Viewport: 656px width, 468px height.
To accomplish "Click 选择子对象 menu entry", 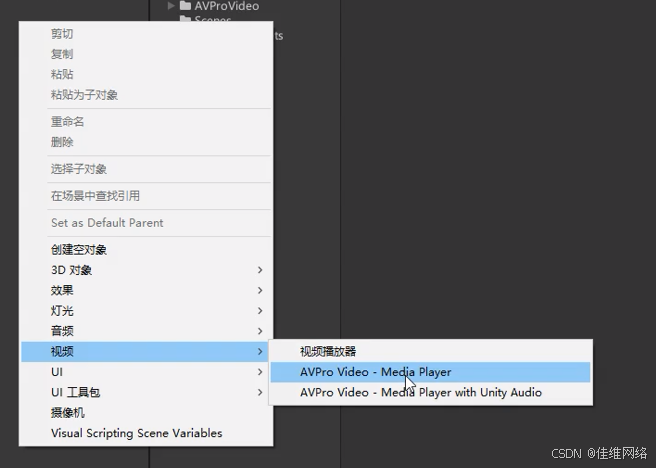I will [x=146, y=169].
